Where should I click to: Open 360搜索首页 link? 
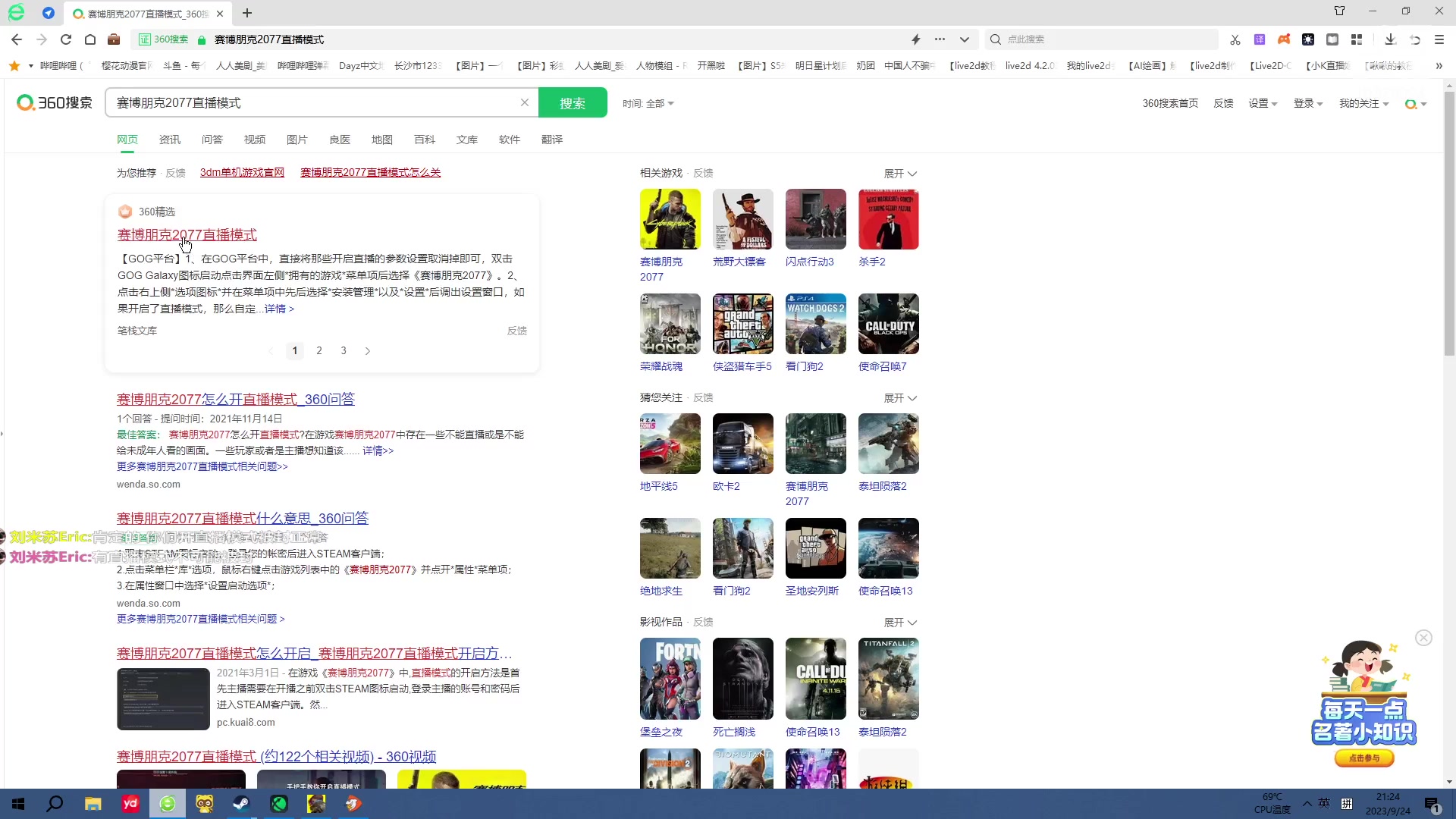[x=1170, y=103]
